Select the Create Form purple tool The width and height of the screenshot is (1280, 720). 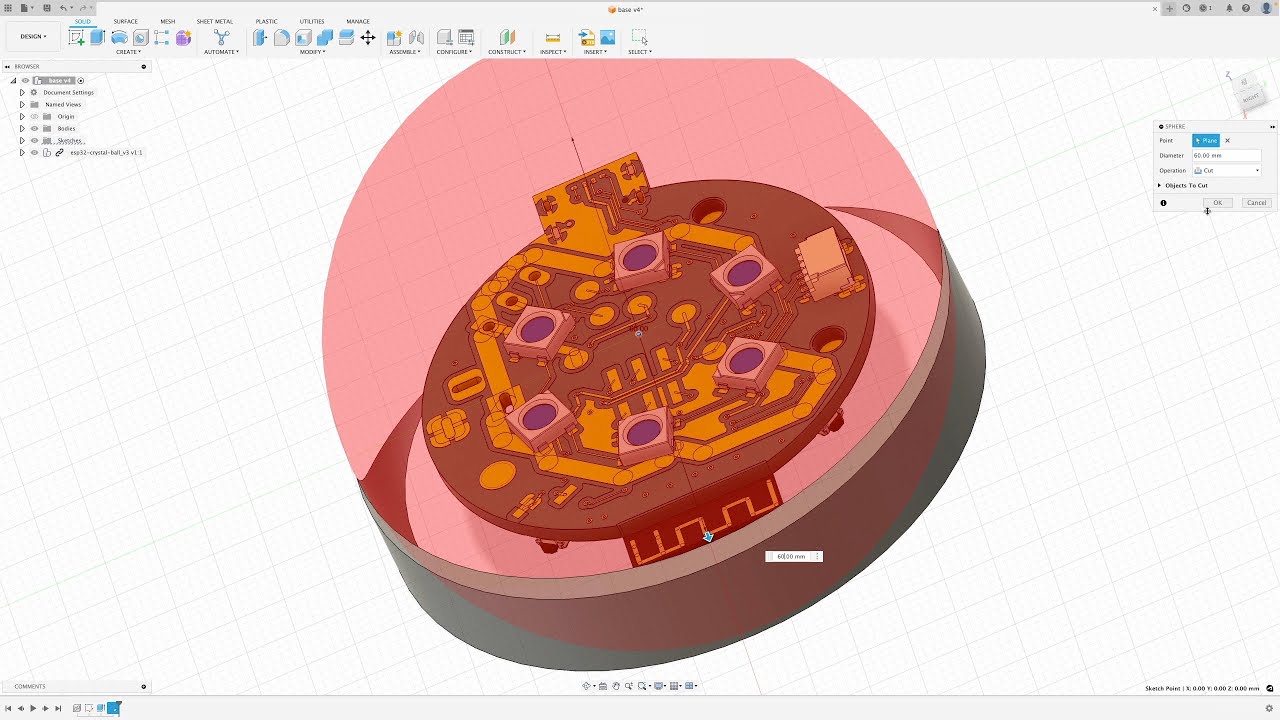tap(184, 37)
